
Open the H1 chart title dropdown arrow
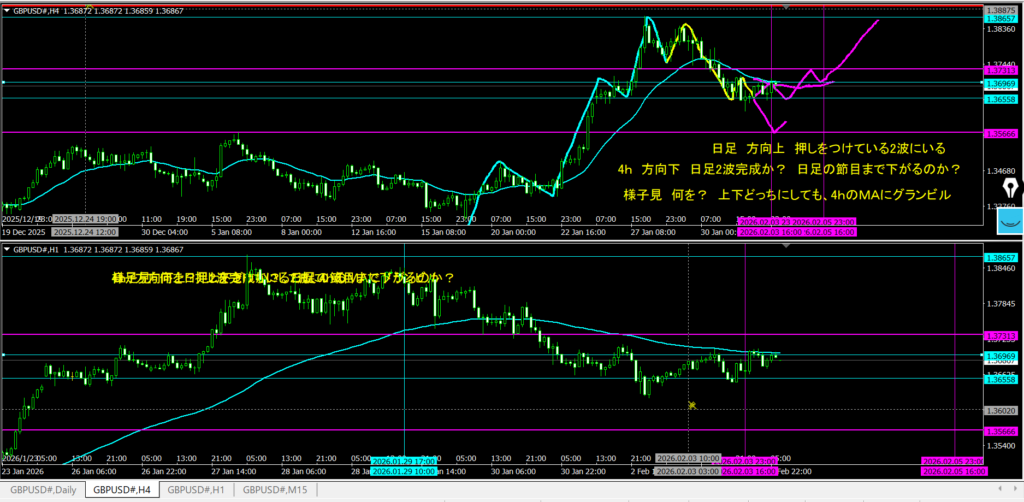[x=6, y=247]
